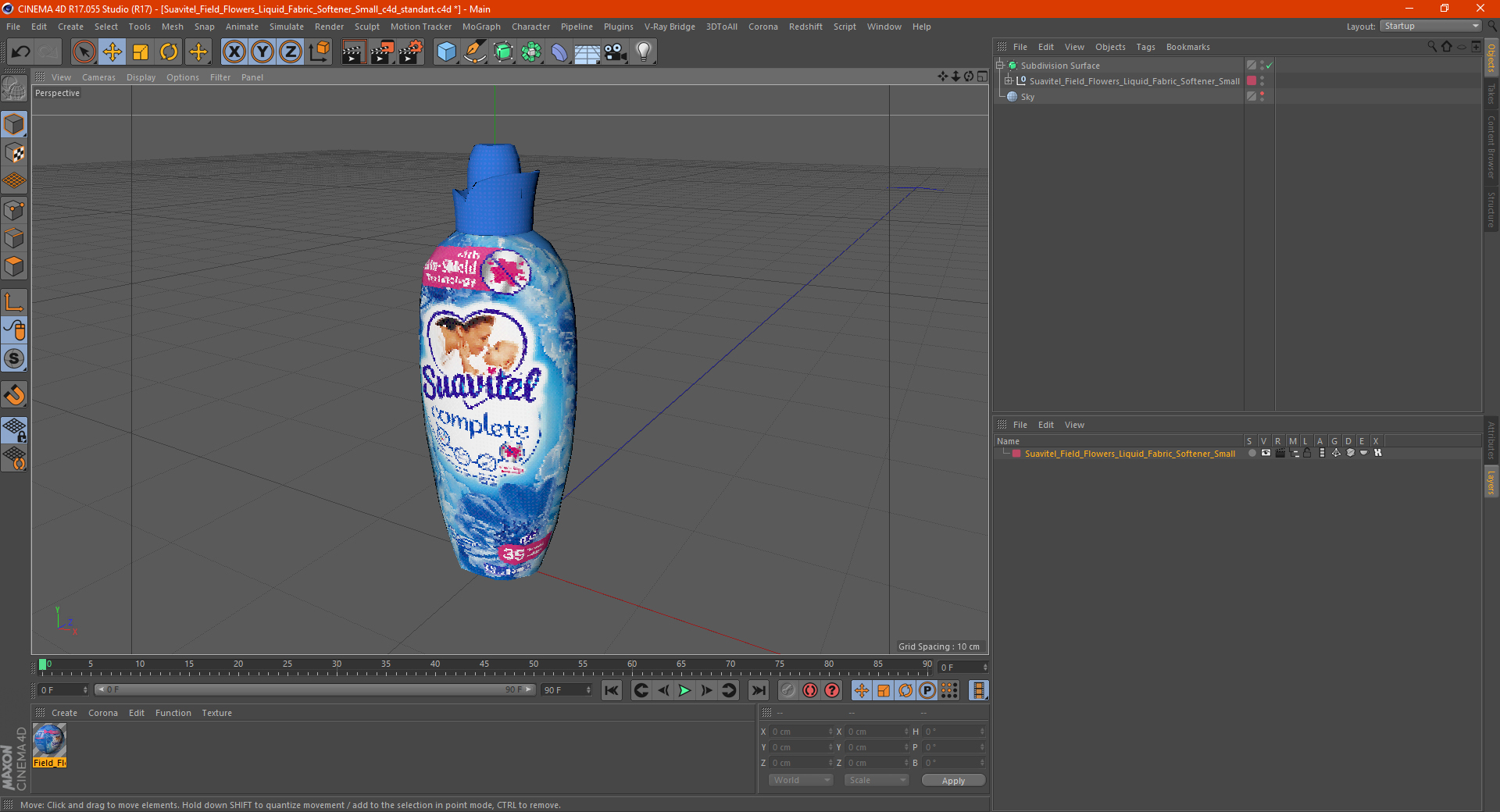Toggle layer View eye icon
Image resolution: width=1500 pixels, height=812 pixels.
click(1266, 454)
